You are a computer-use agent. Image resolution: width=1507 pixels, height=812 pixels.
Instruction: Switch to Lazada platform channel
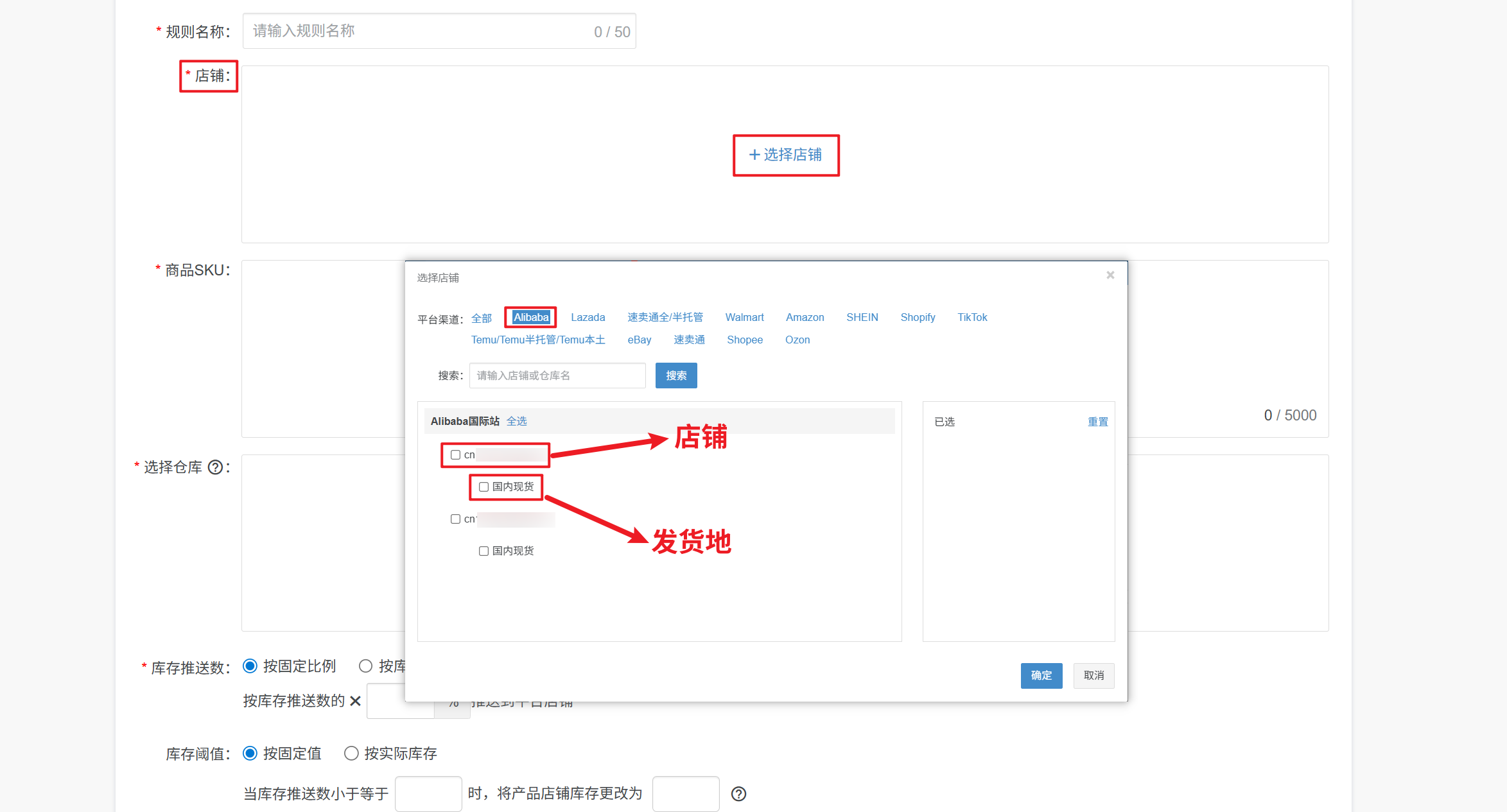(x=588, y=317)
